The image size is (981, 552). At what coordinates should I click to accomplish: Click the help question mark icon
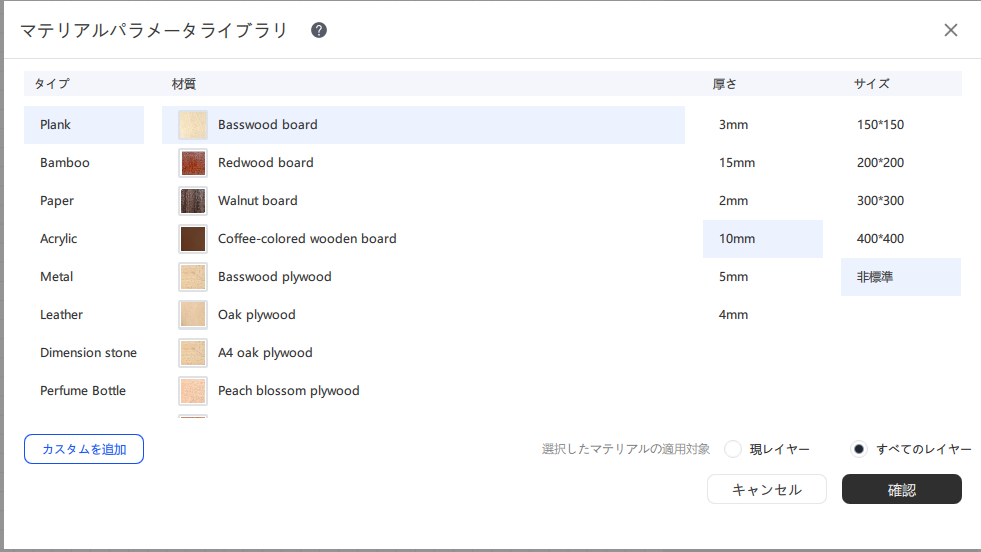[x=319, y=30]
